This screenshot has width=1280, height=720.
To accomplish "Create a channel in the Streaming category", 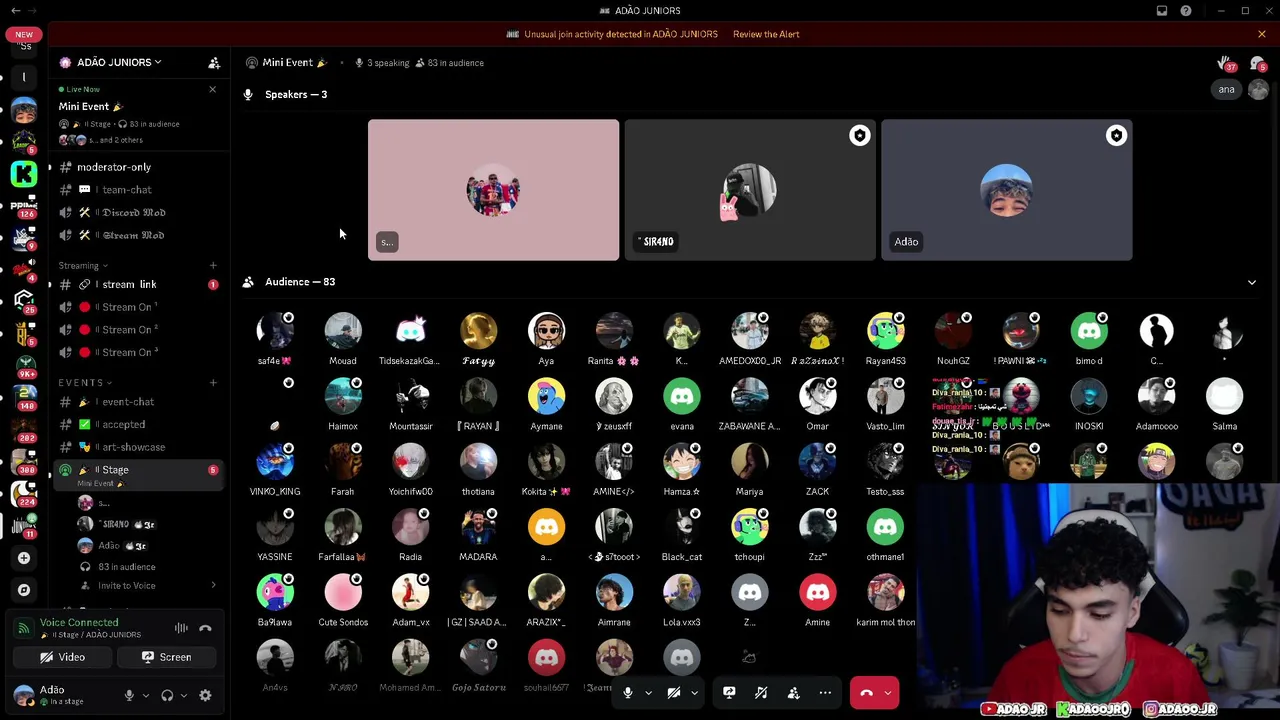I will (x=213, y=266).
